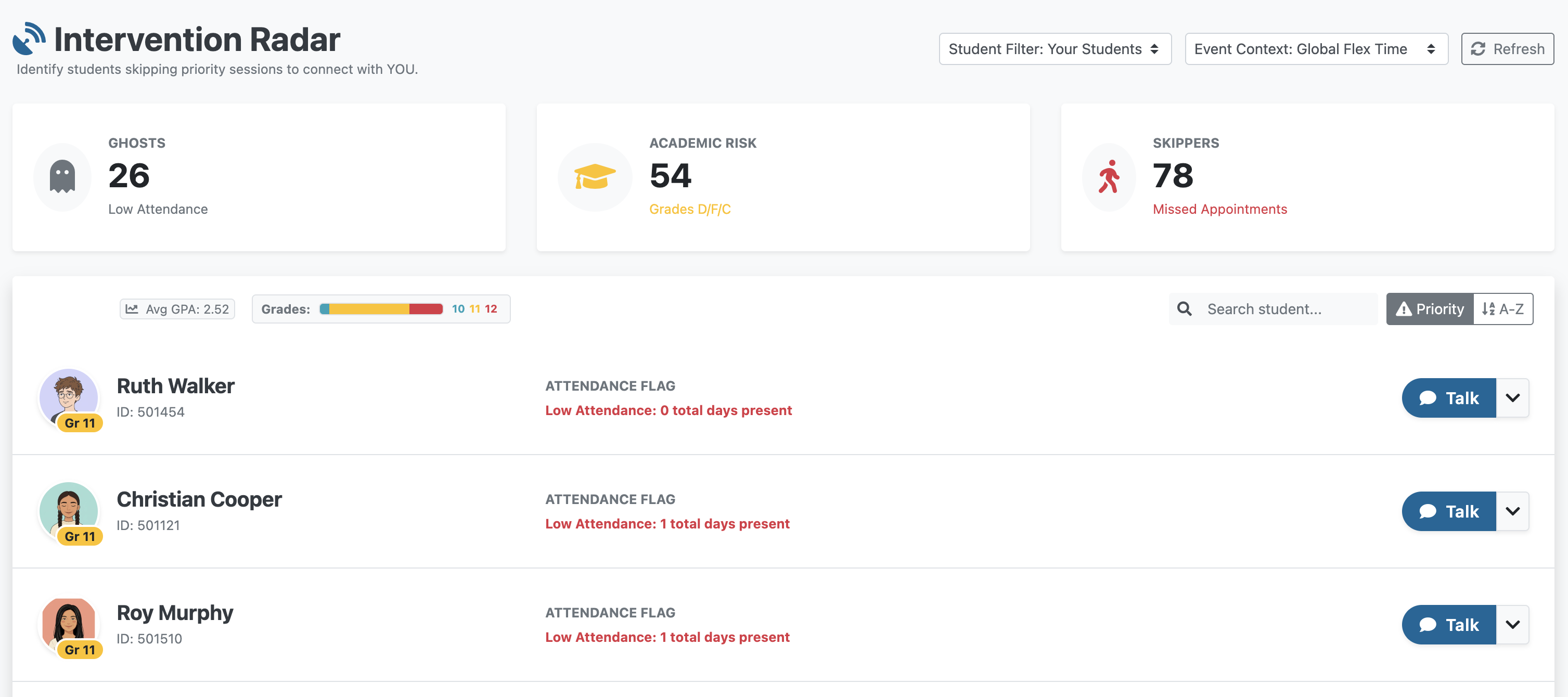Viewport: 1568px width, 697px height.
Task: Click Christian Cooper's low attendance flag text
Action: (667, 523)
